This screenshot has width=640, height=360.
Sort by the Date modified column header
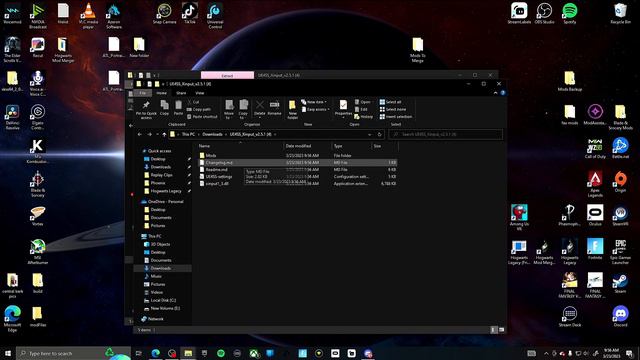pos(307,146)
